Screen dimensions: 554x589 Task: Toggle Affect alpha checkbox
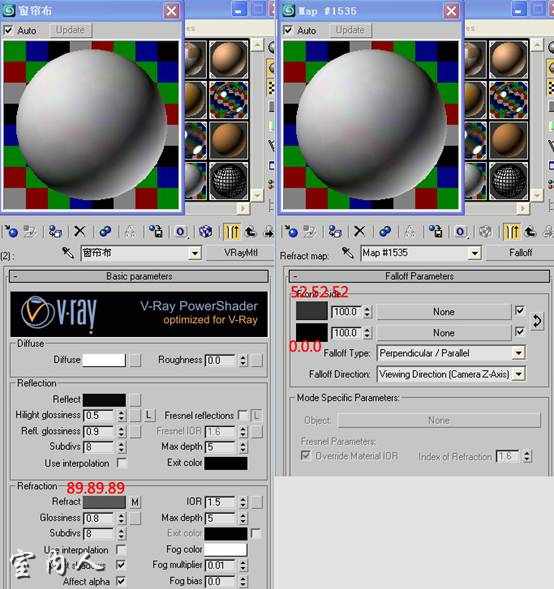coord(121,581)
